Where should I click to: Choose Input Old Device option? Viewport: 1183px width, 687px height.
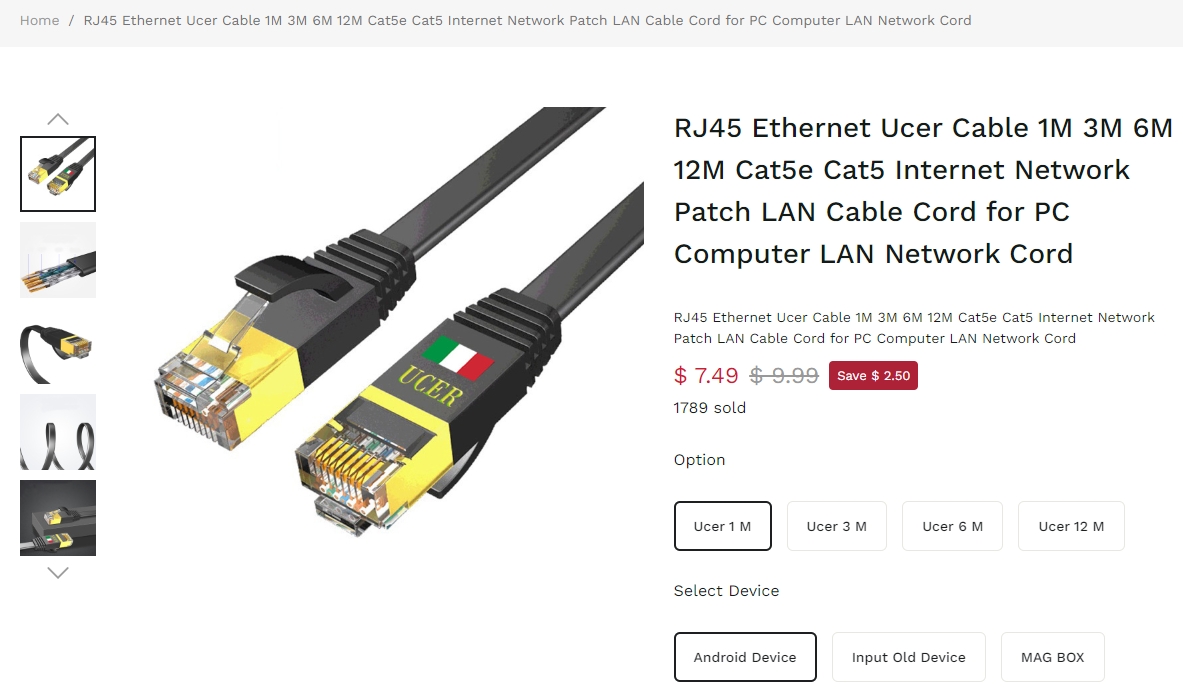point(908,657)
